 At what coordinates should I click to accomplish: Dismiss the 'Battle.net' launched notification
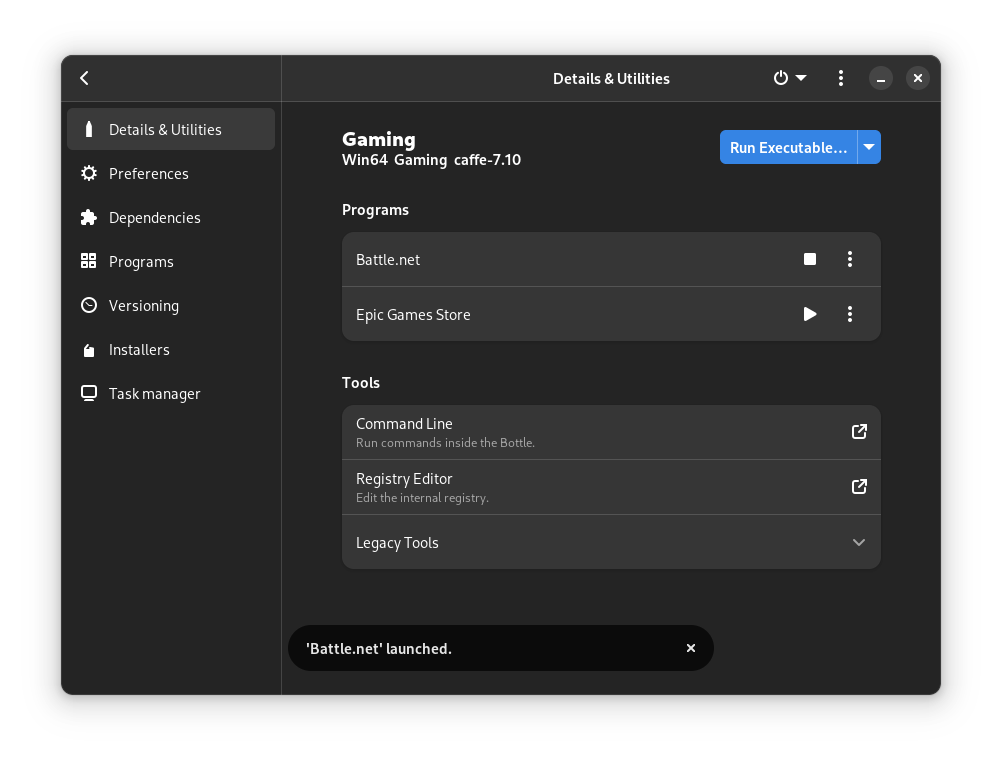click(690, 648)
